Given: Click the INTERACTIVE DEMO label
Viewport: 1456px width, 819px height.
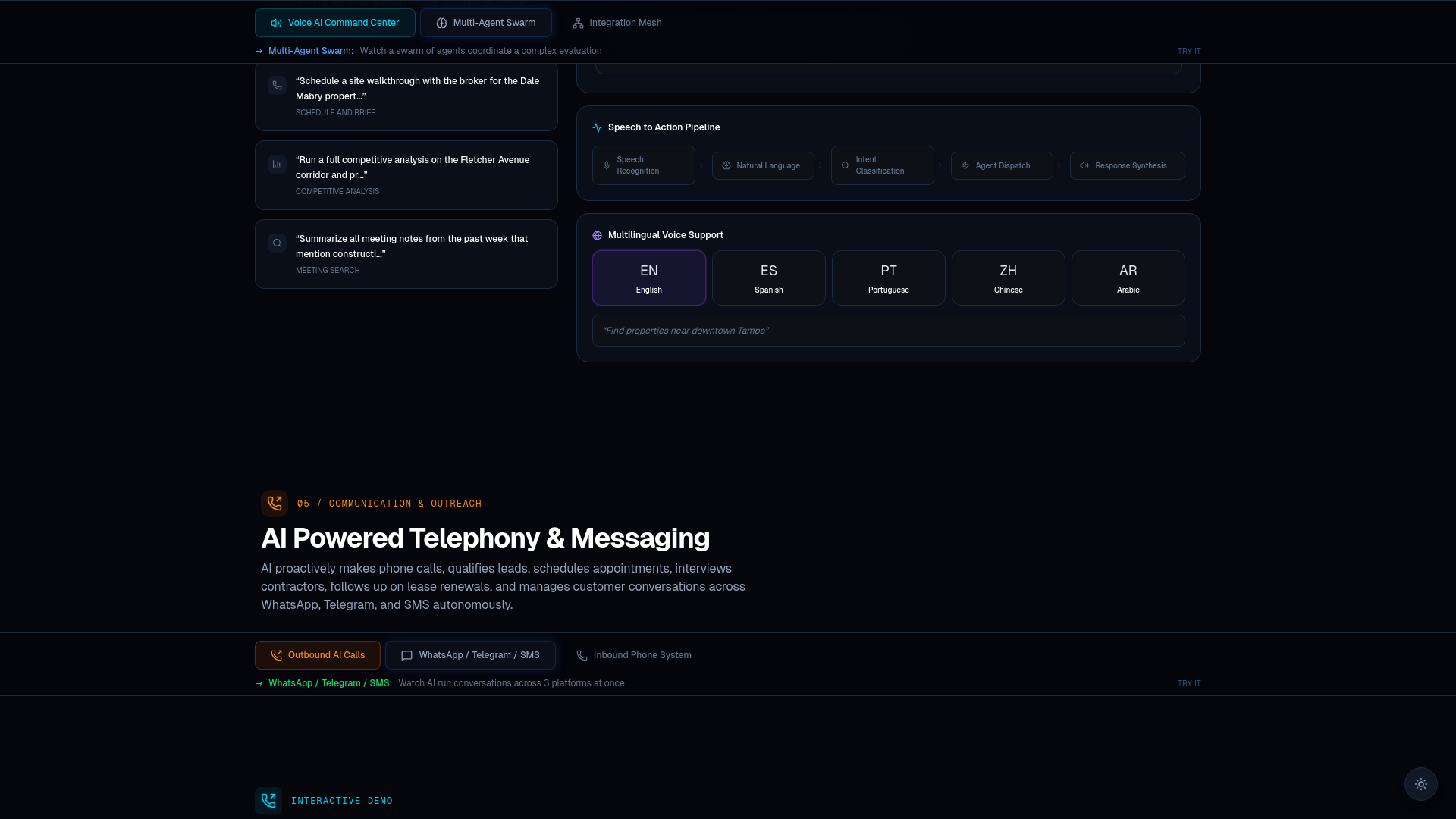Looking at the screenshot, I should pos(342,801).
